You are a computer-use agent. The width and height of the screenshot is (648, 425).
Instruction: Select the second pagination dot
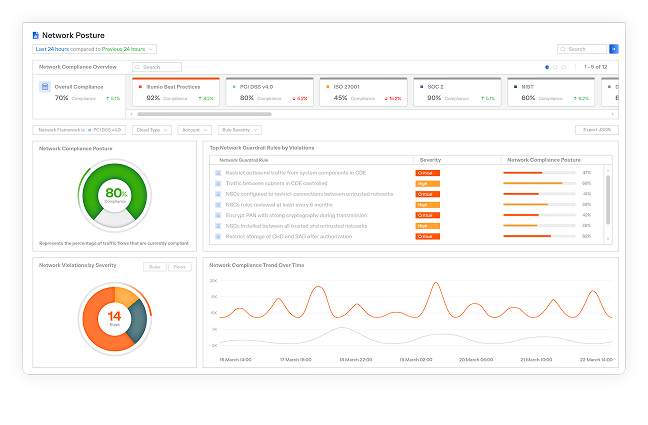pyautogui.click(x=555, y=67)
